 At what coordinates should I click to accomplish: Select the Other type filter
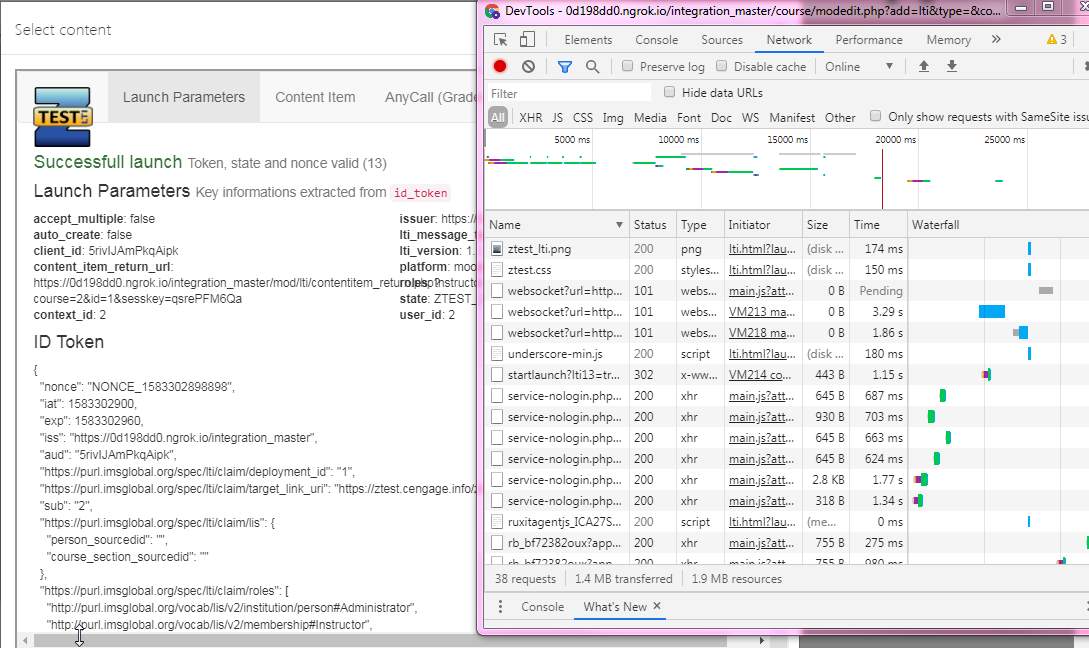pos(840,117)
